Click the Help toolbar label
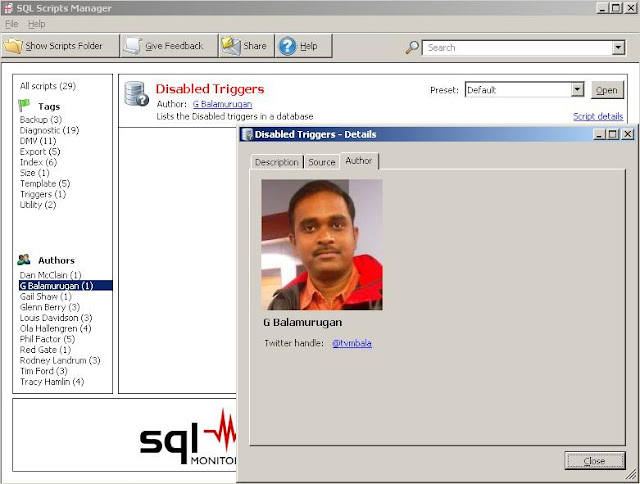The image size is (640, 484). 309,46
